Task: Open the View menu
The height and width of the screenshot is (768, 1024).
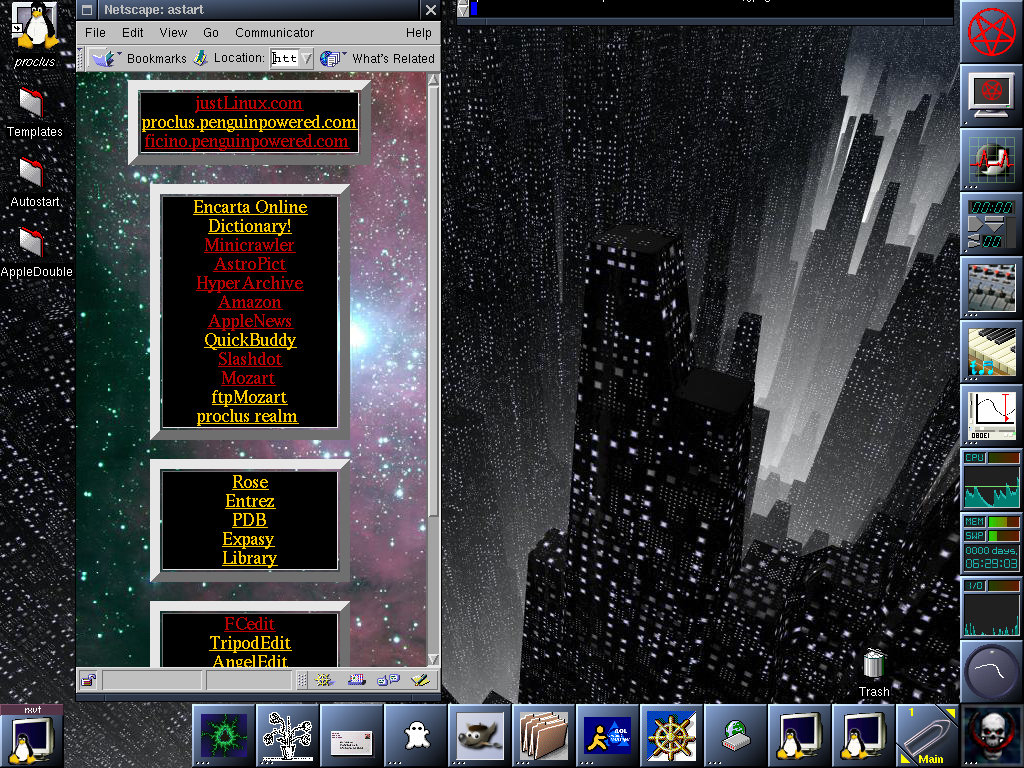Action: point(173,33)
